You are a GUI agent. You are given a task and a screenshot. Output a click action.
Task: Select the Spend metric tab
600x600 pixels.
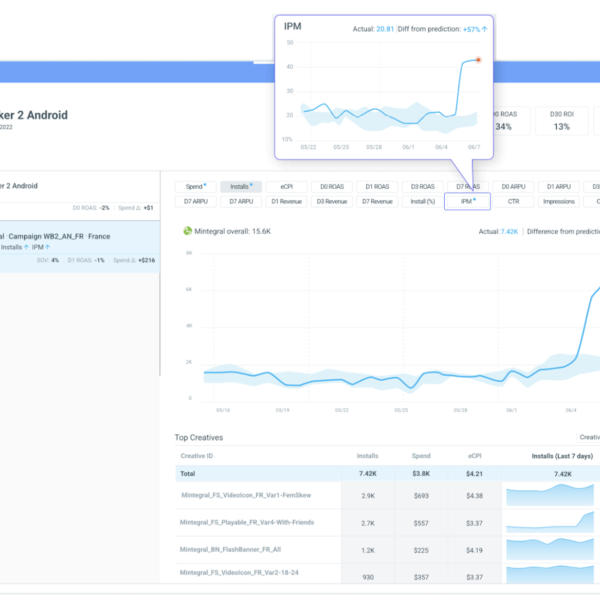[196, 187]
